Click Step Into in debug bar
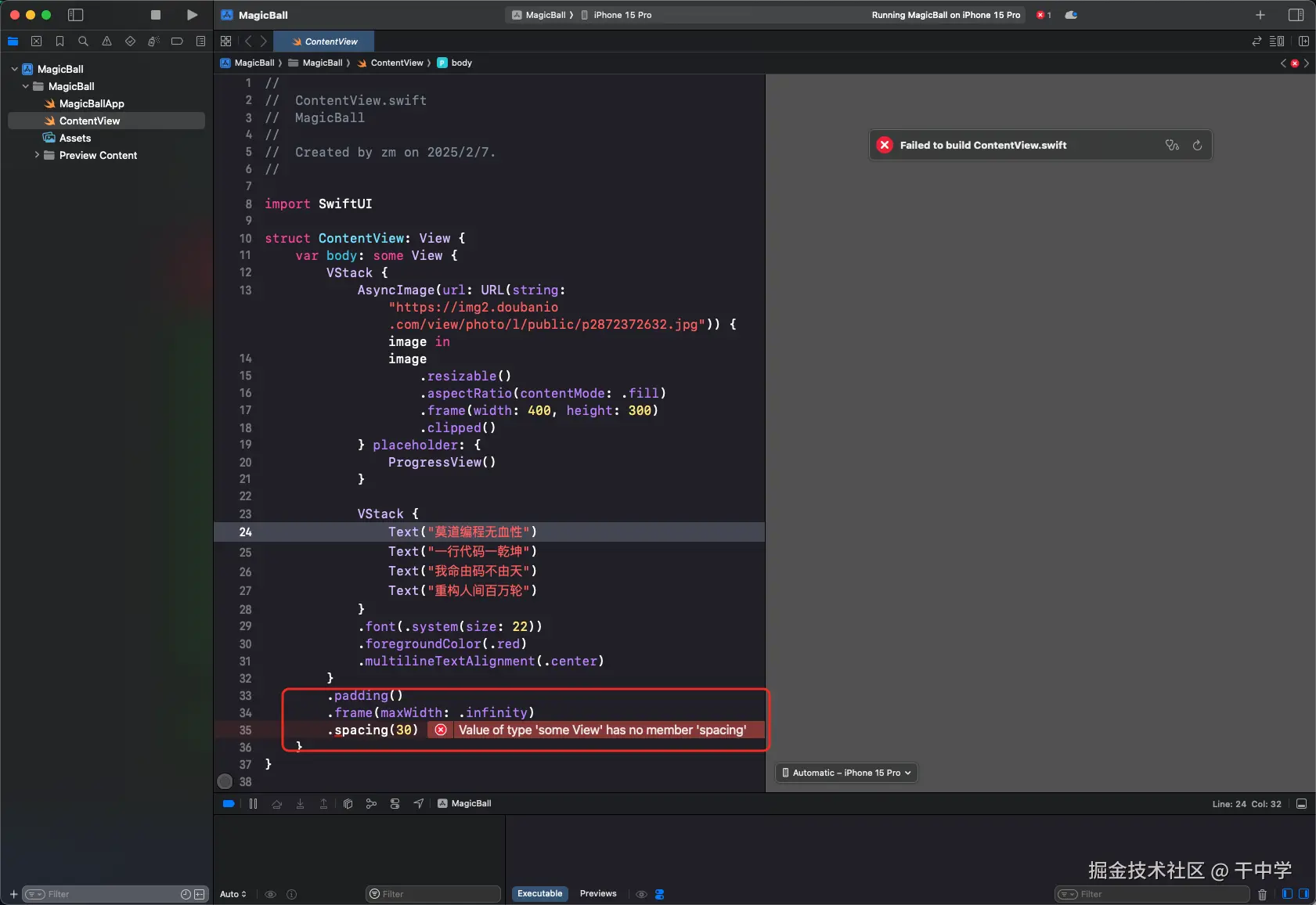This screenshot has width=1316, height=905. pyautogui.click(x=300, y=803)
